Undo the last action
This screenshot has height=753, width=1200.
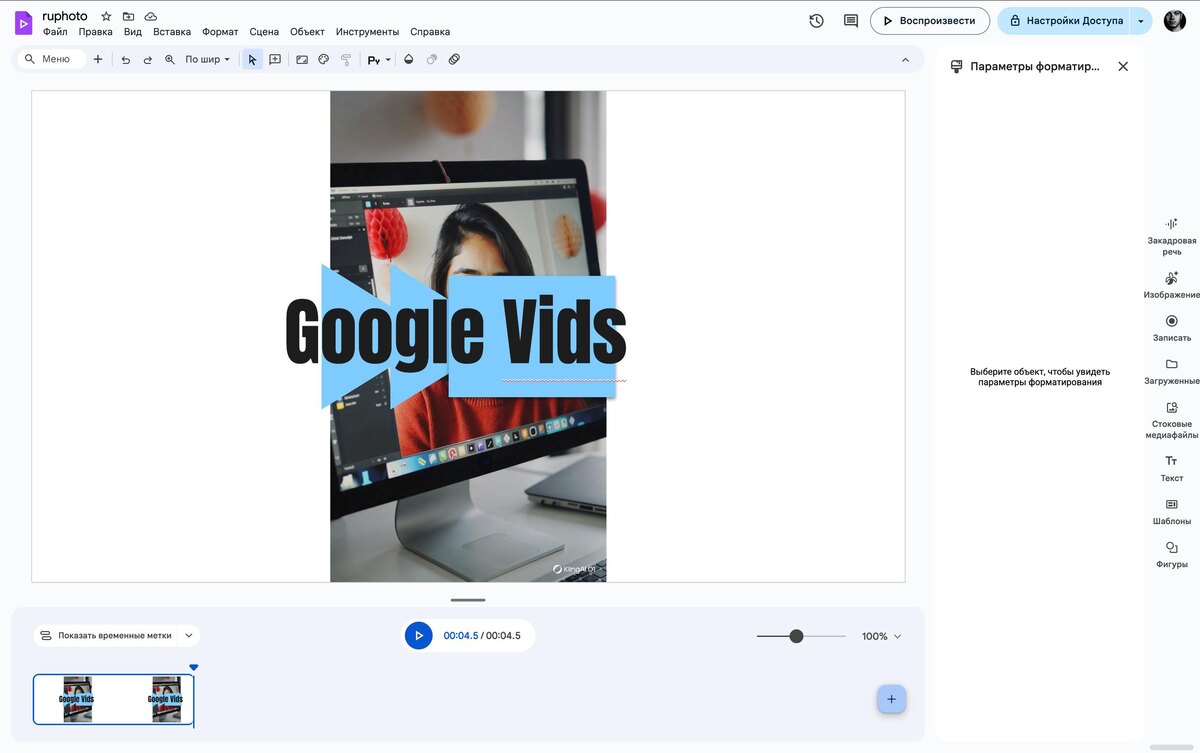click(x=126, y=60)
